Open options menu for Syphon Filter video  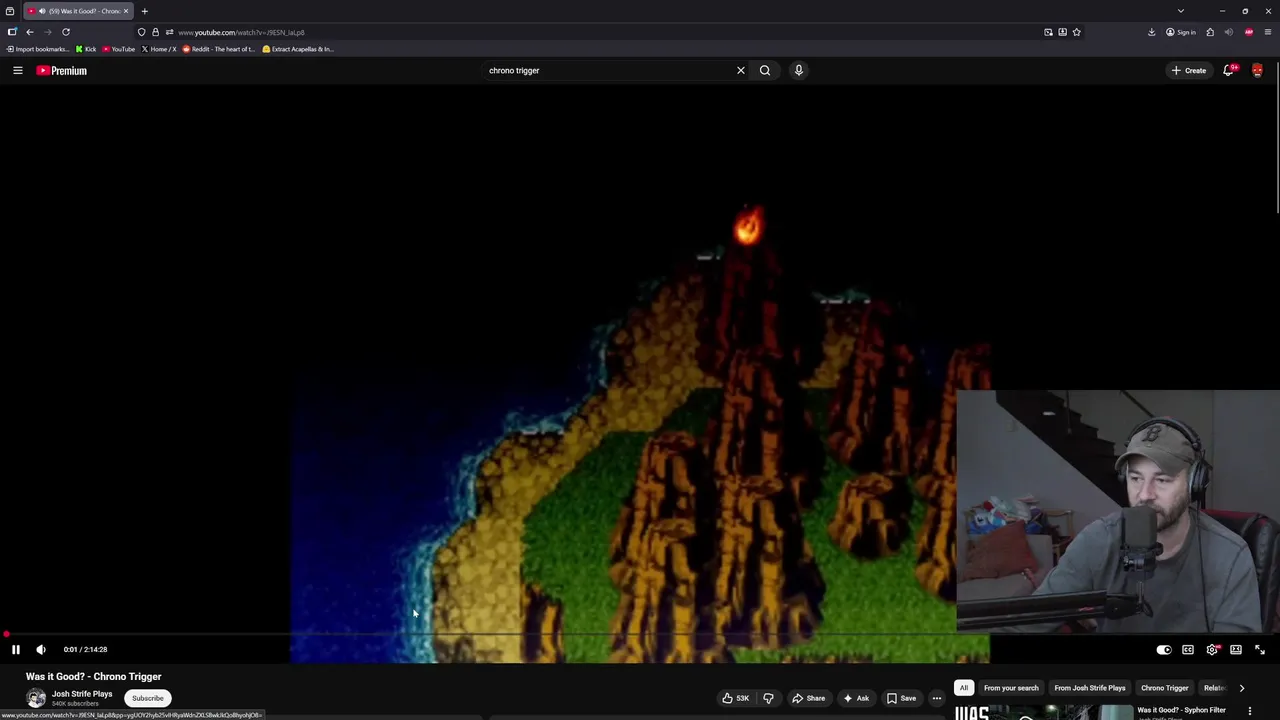click(x=1249, y=711)
